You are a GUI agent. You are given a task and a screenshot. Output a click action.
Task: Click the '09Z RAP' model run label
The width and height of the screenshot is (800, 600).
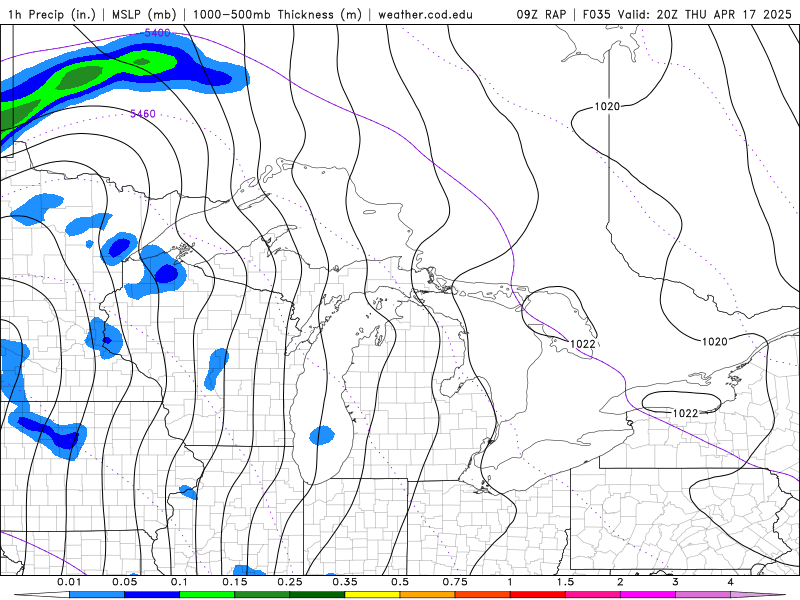pos(541,14)
